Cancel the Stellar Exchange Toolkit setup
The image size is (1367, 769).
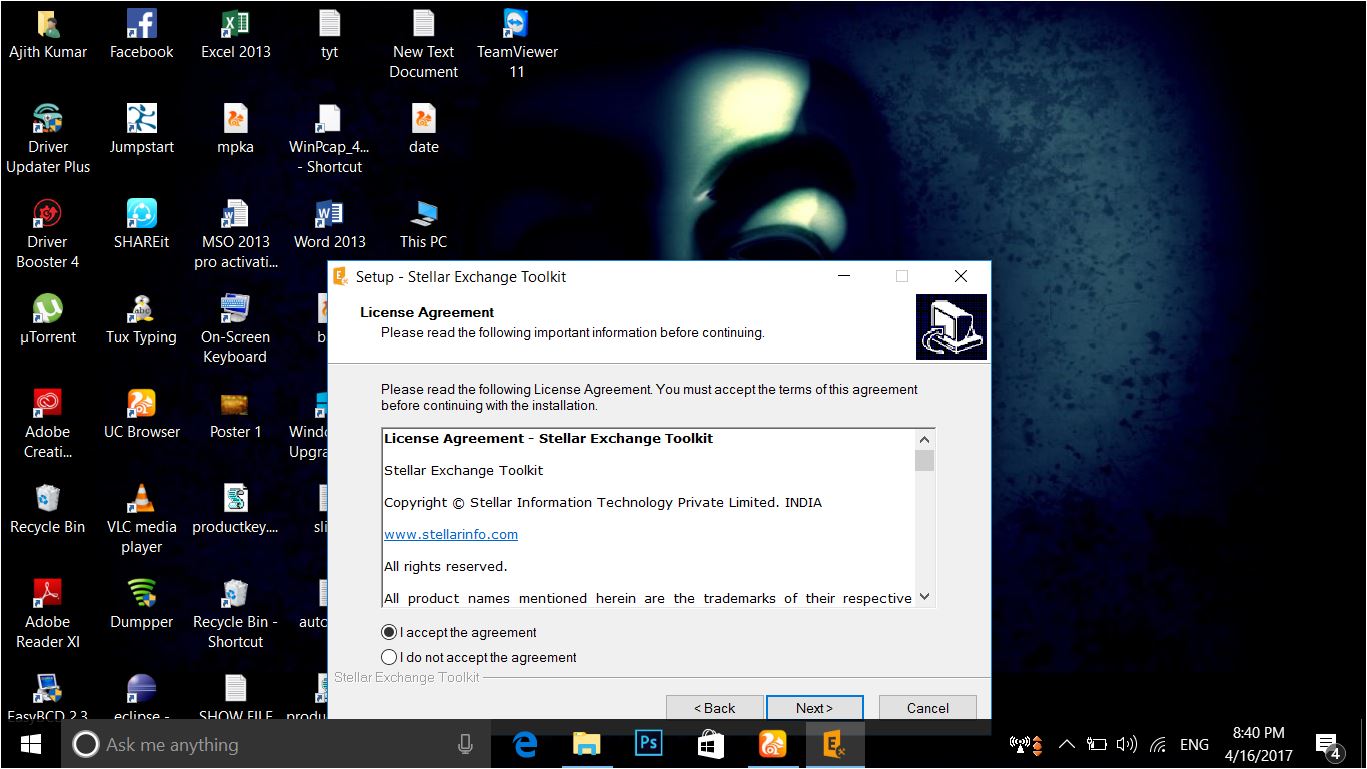pos(928,708)
